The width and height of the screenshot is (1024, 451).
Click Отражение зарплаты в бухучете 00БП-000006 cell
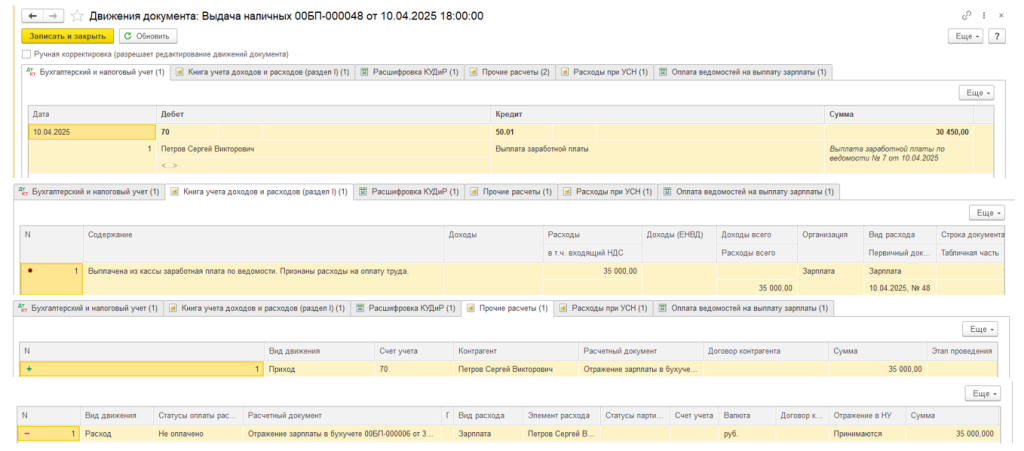point(343,433)
